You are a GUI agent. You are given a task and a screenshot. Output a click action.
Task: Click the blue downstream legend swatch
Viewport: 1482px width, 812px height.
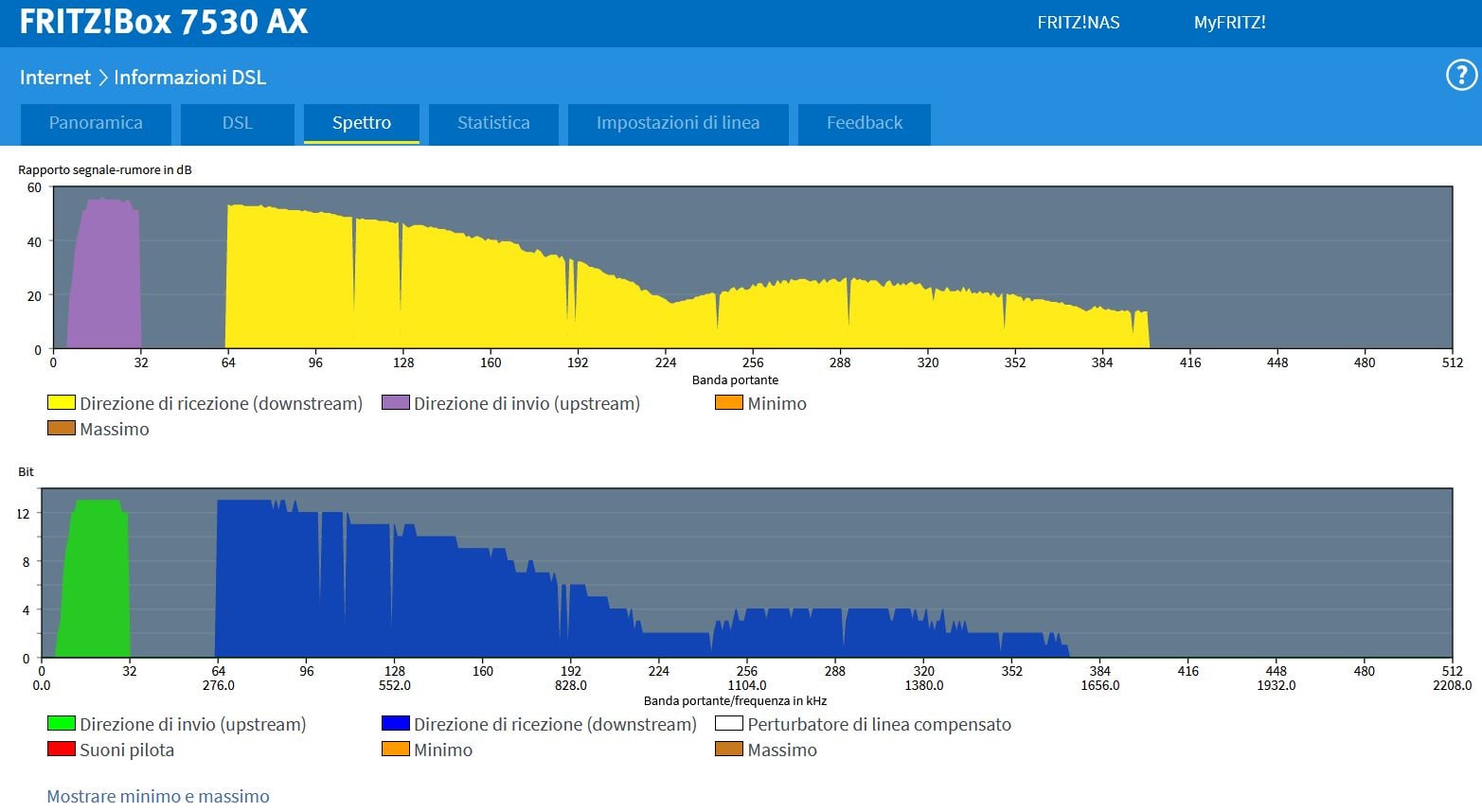(x=395, y=724)
